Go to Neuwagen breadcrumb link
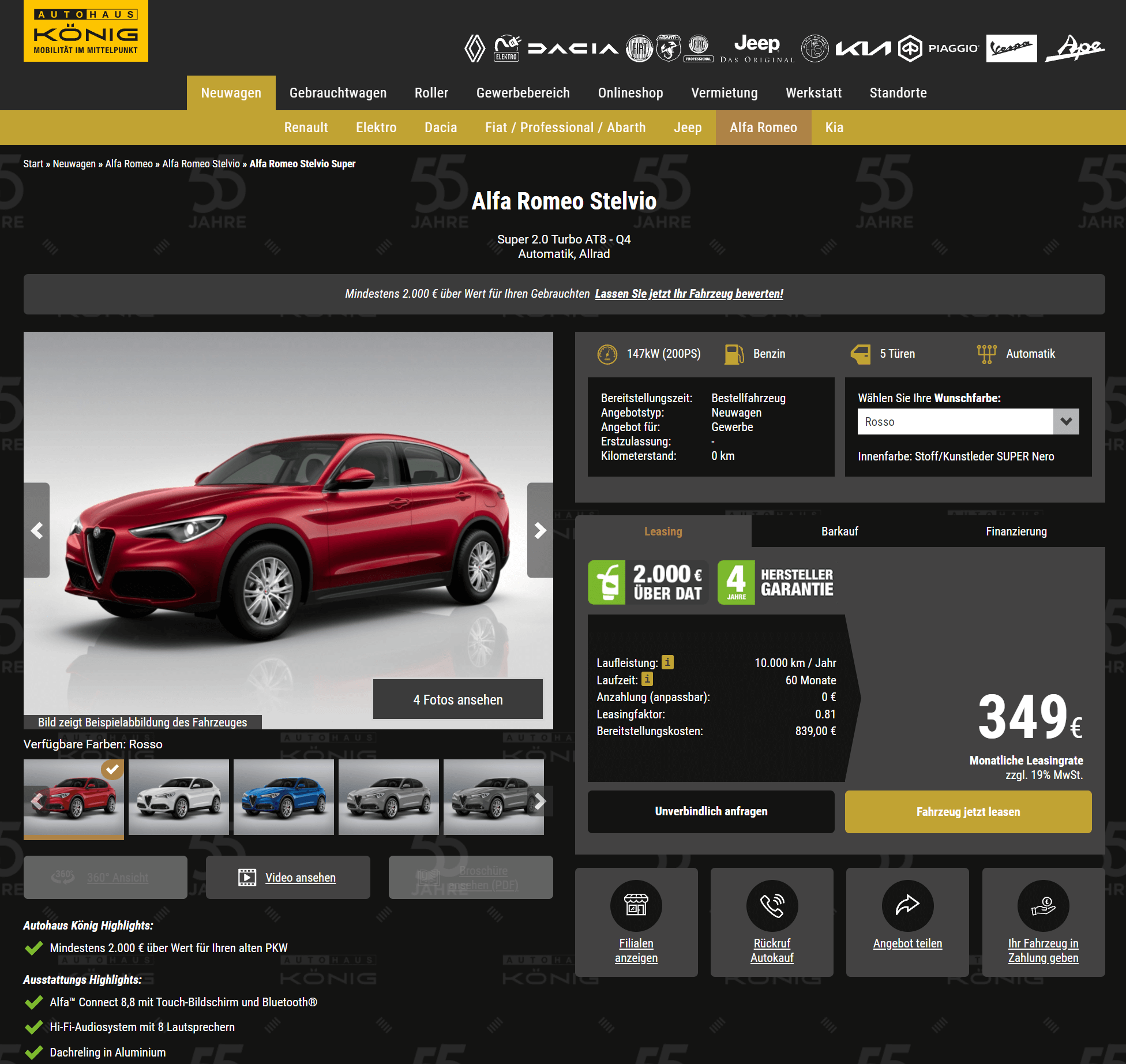 (x=74, y=164)
